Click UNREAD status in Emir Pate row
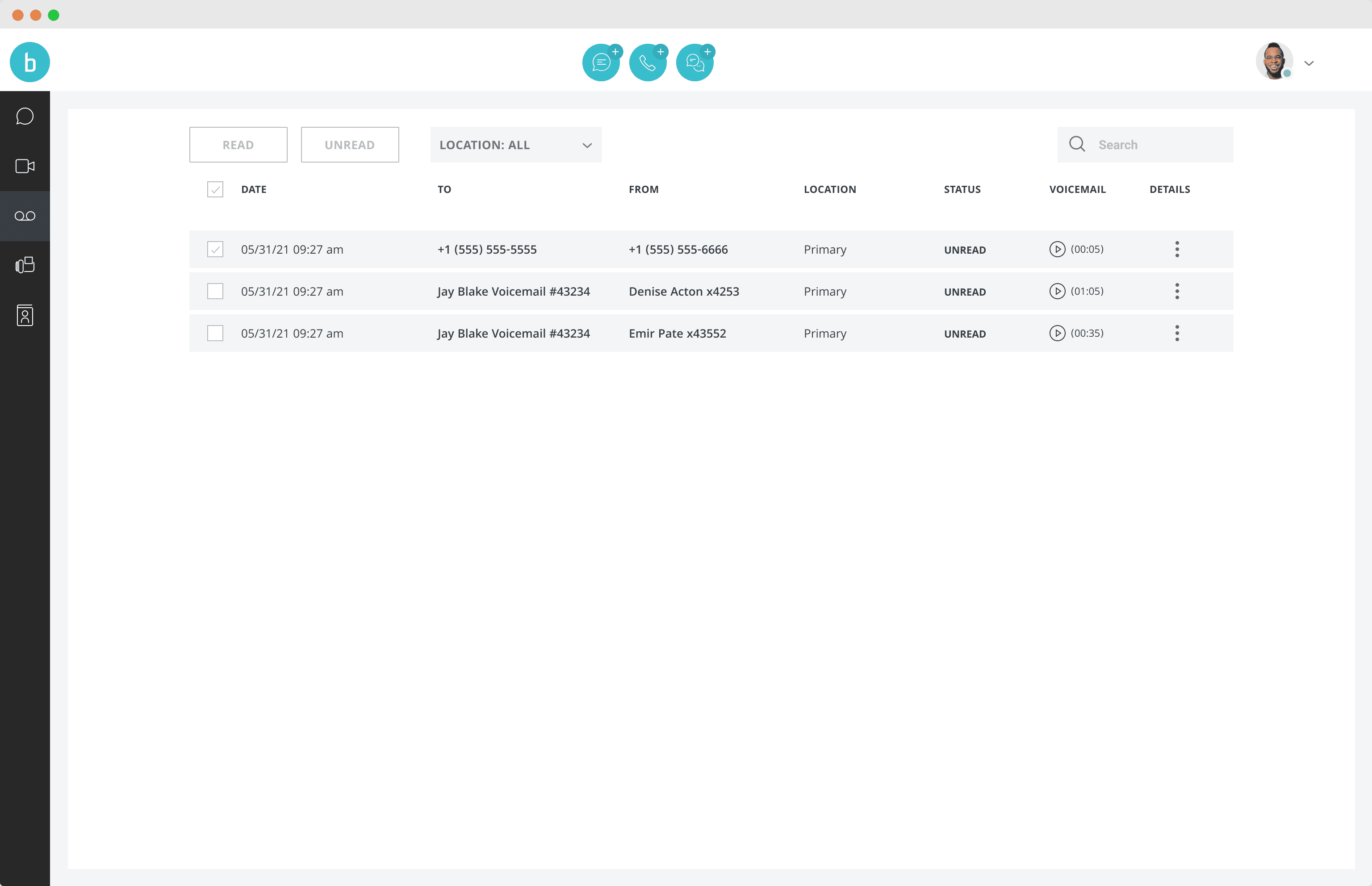This screenshot has width=1372, height=886. point(965,334)
